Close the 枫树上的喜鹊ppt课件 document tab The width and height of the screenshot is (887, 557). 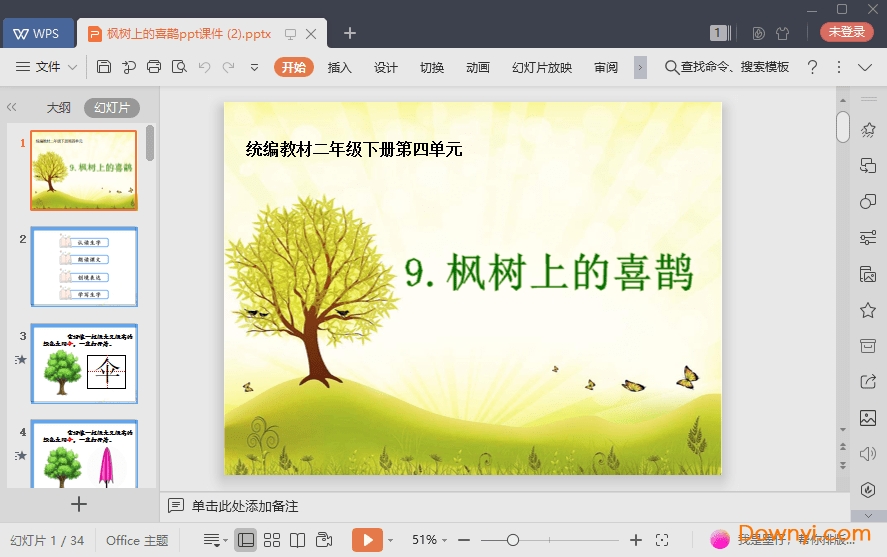click(x=311, y=34)
